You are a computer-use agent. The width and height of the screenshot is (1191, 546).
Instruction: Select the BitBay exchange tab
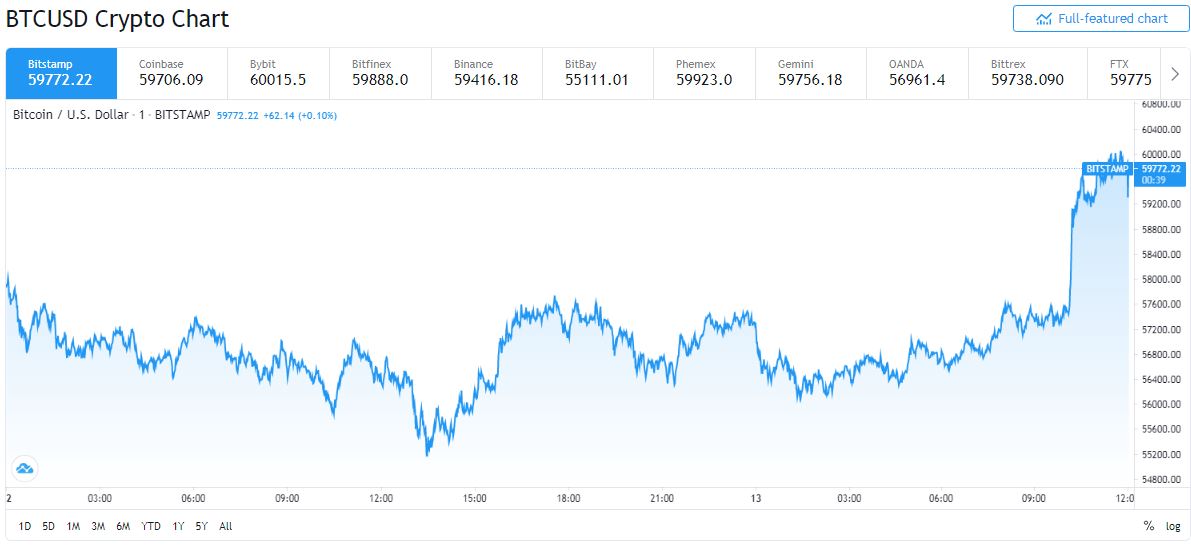coord(597,73)
